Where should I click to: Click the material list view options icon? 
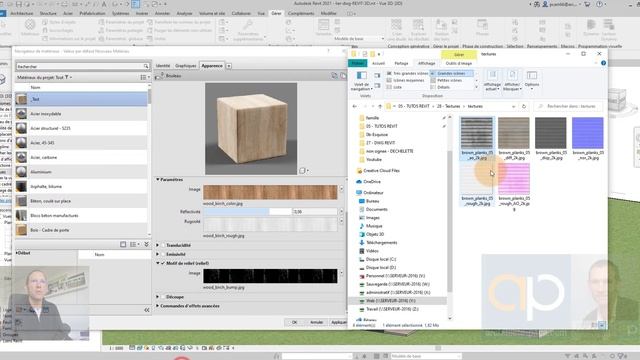144,77
